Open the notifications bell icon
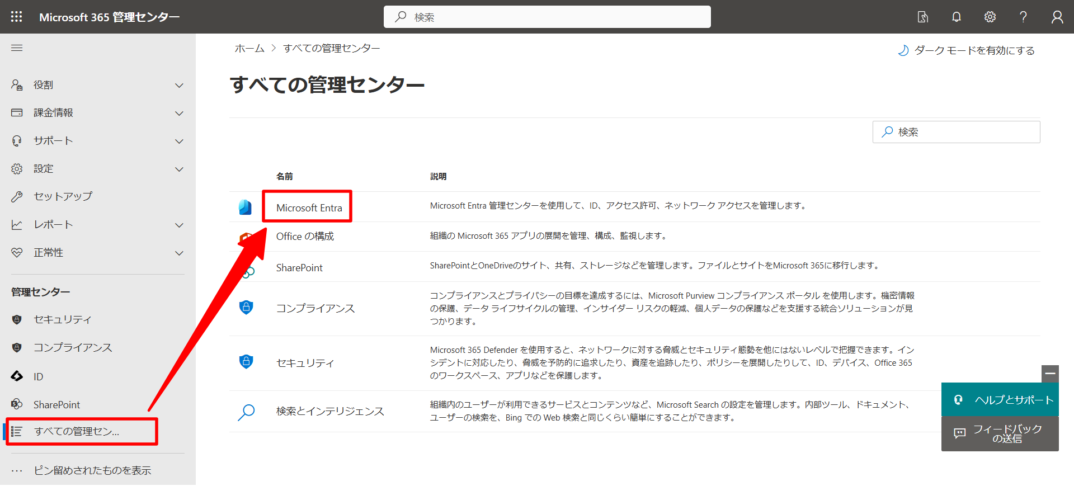This screenshot has width=1074, height=486. pos(957,17)
